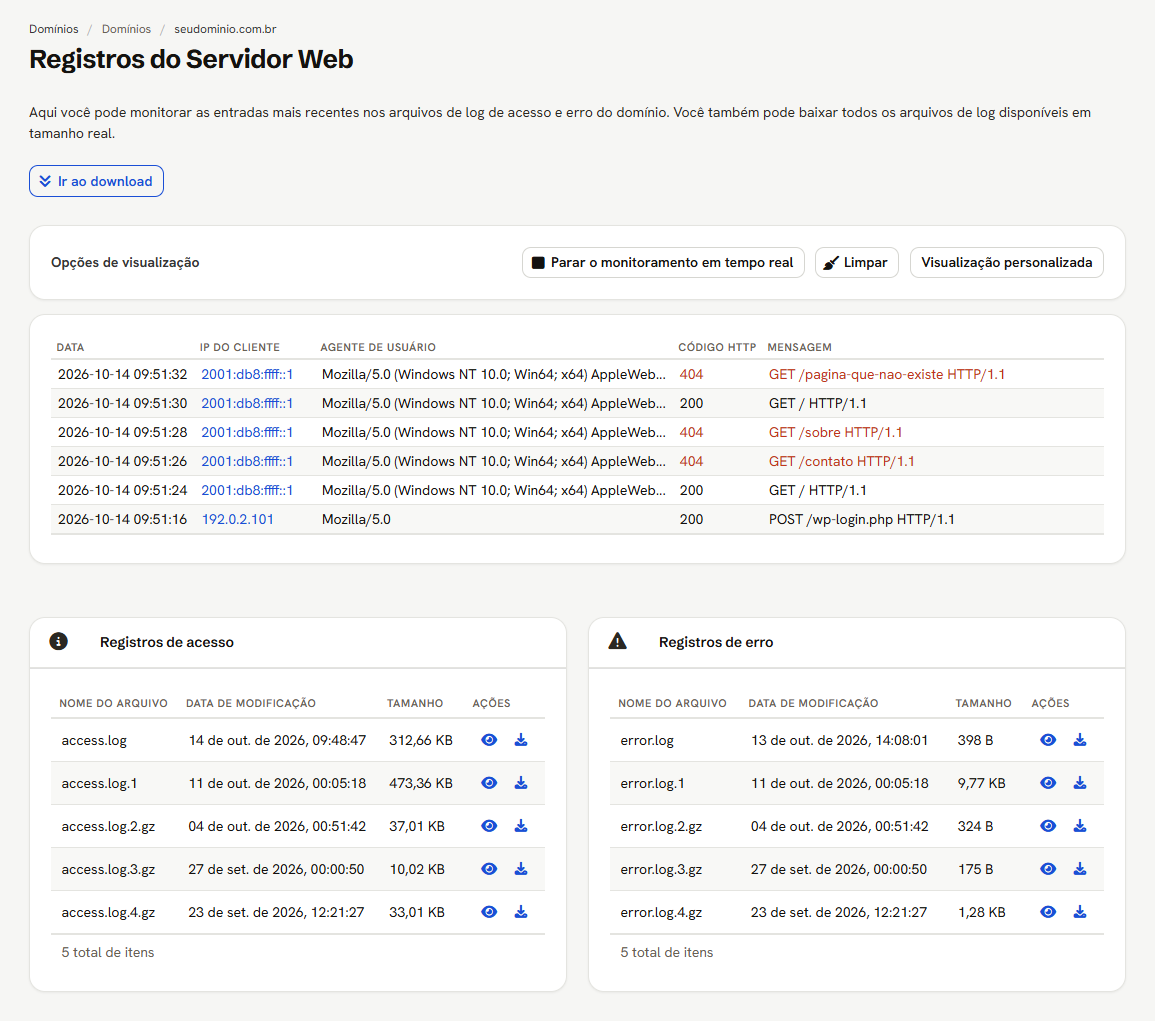Click DATA DE MODIFICAÇÃO header in error logs

(x=813, y=703)
